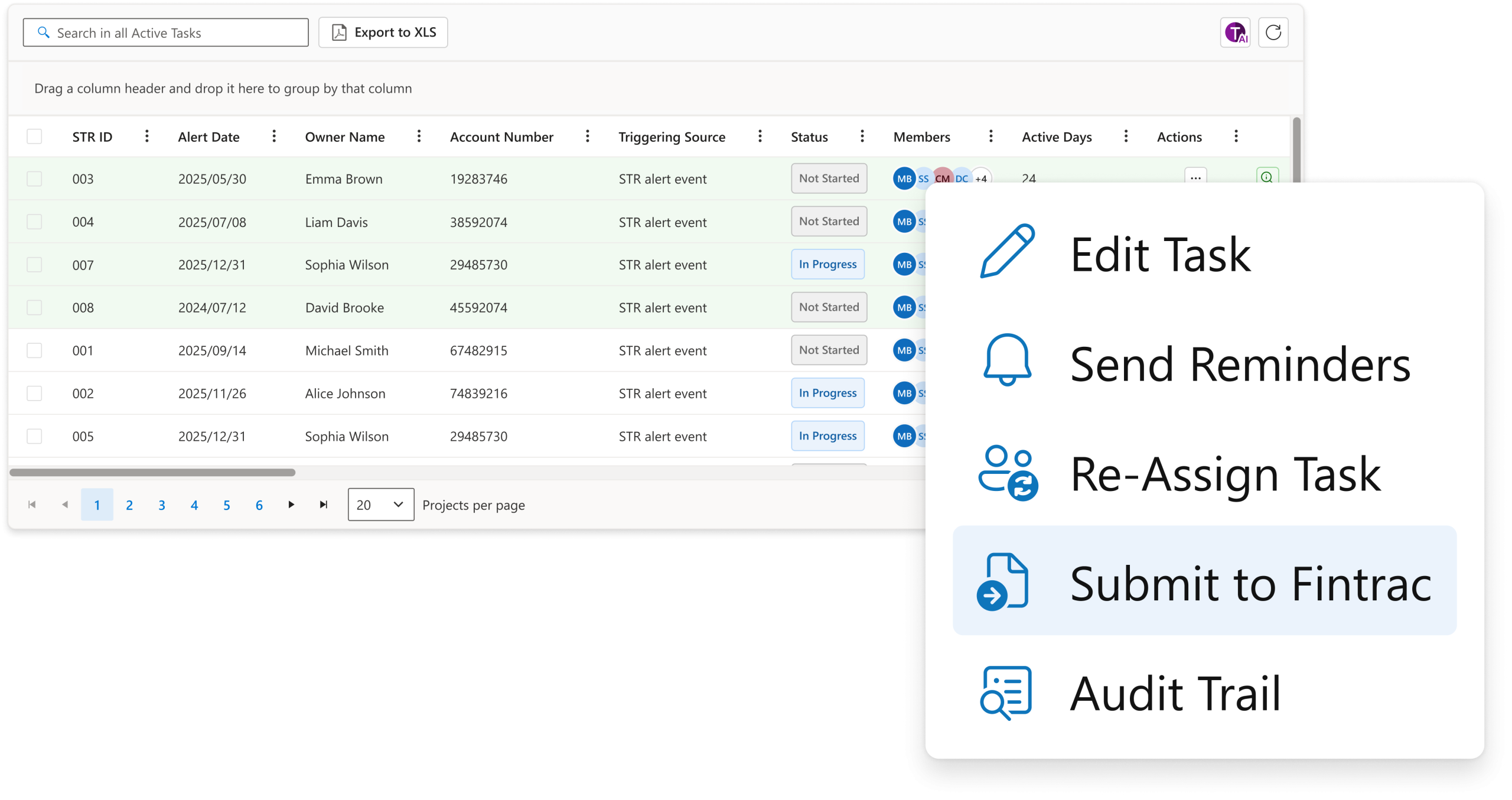
Task: Go to the last page using the pagination icon
Action: (x=323, y=505)
